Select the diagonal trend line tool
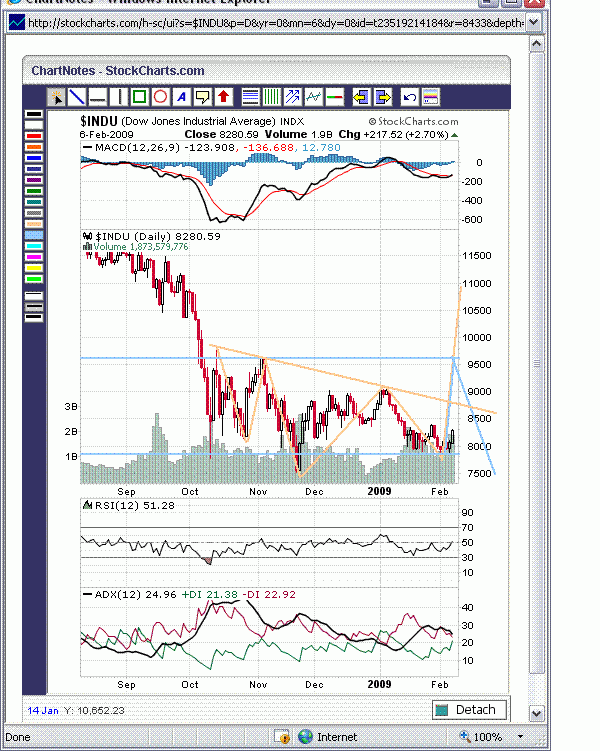 pyautogui.click(x=77, y=97)
